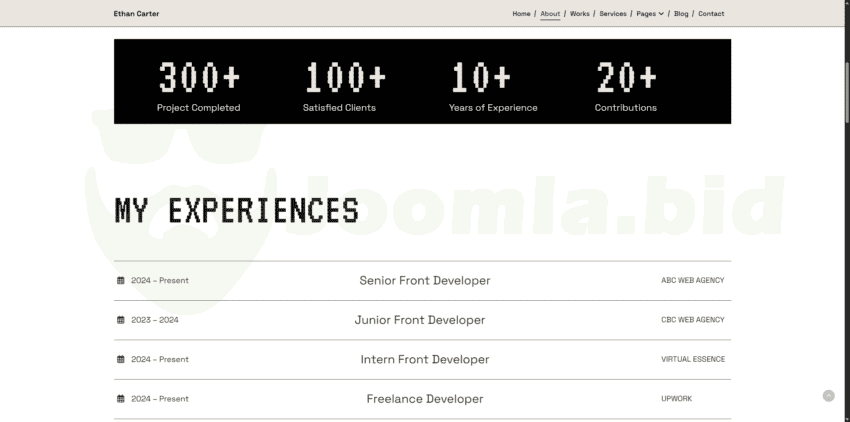
Task: Click the calendar icon in the 2023 - 2024 row
Action: click(x=121, y=320)
